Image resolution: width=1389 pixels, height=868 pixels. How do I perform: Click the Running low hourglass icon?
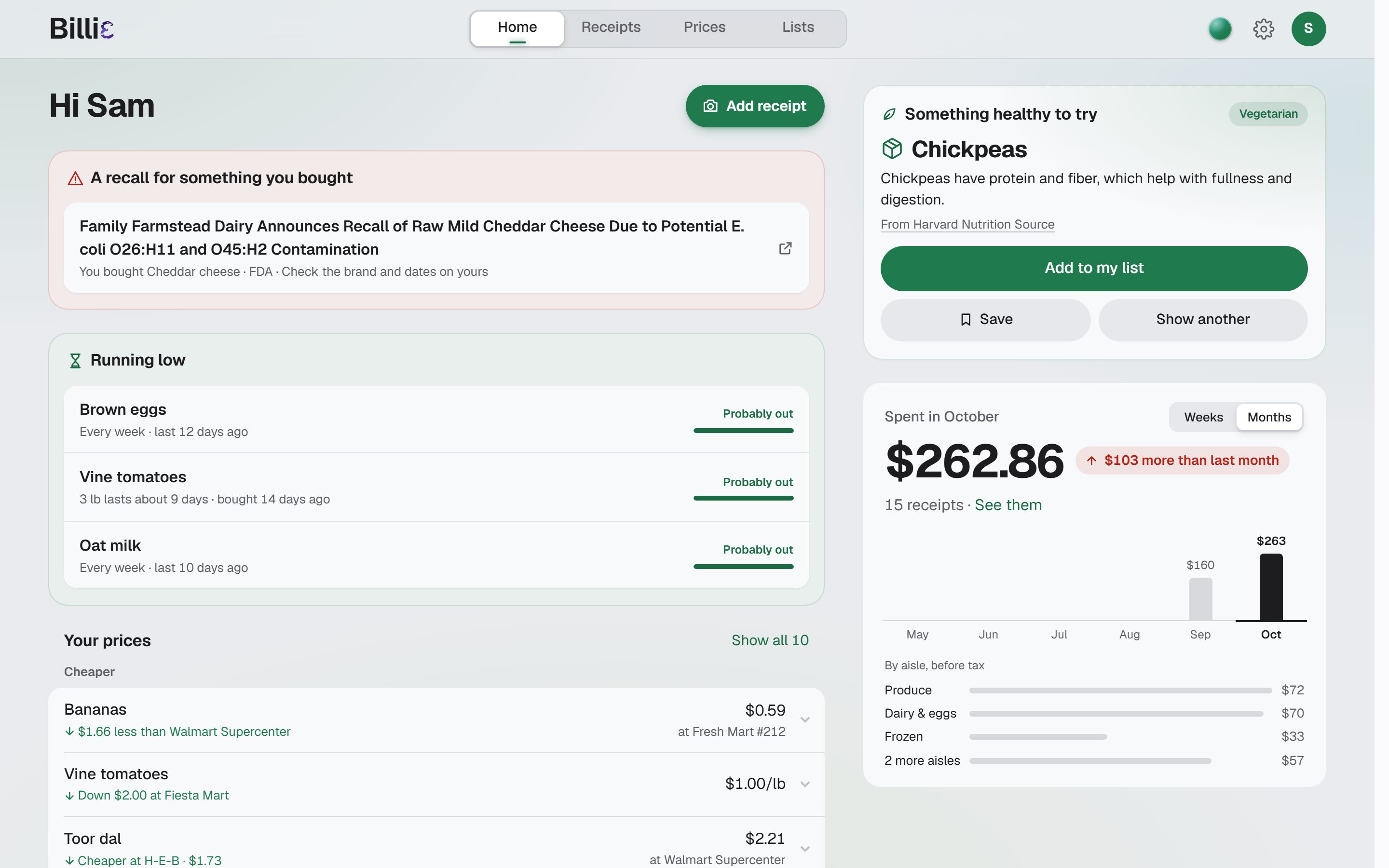coord(75,361)
